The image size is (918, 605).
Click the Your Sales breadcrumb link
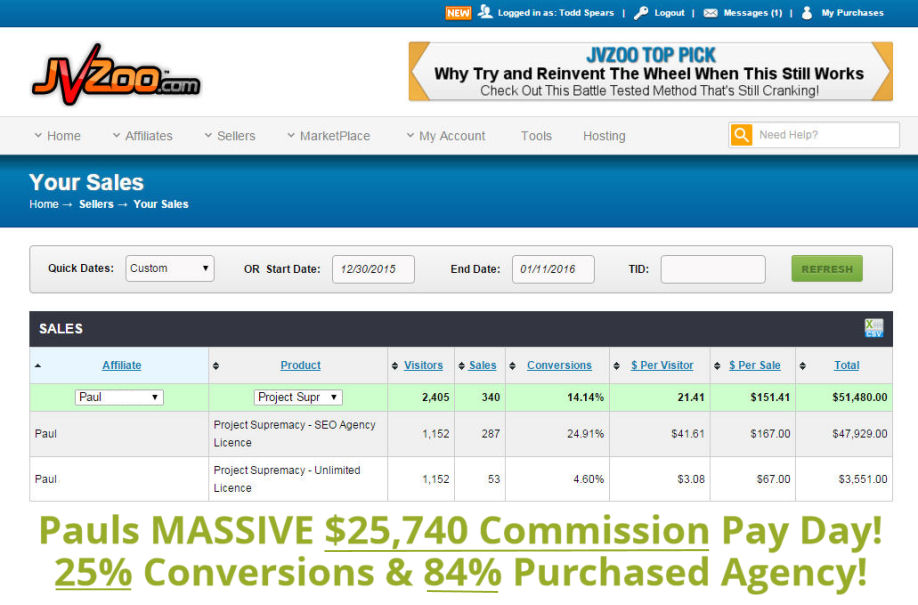click(x=161, y=204)
